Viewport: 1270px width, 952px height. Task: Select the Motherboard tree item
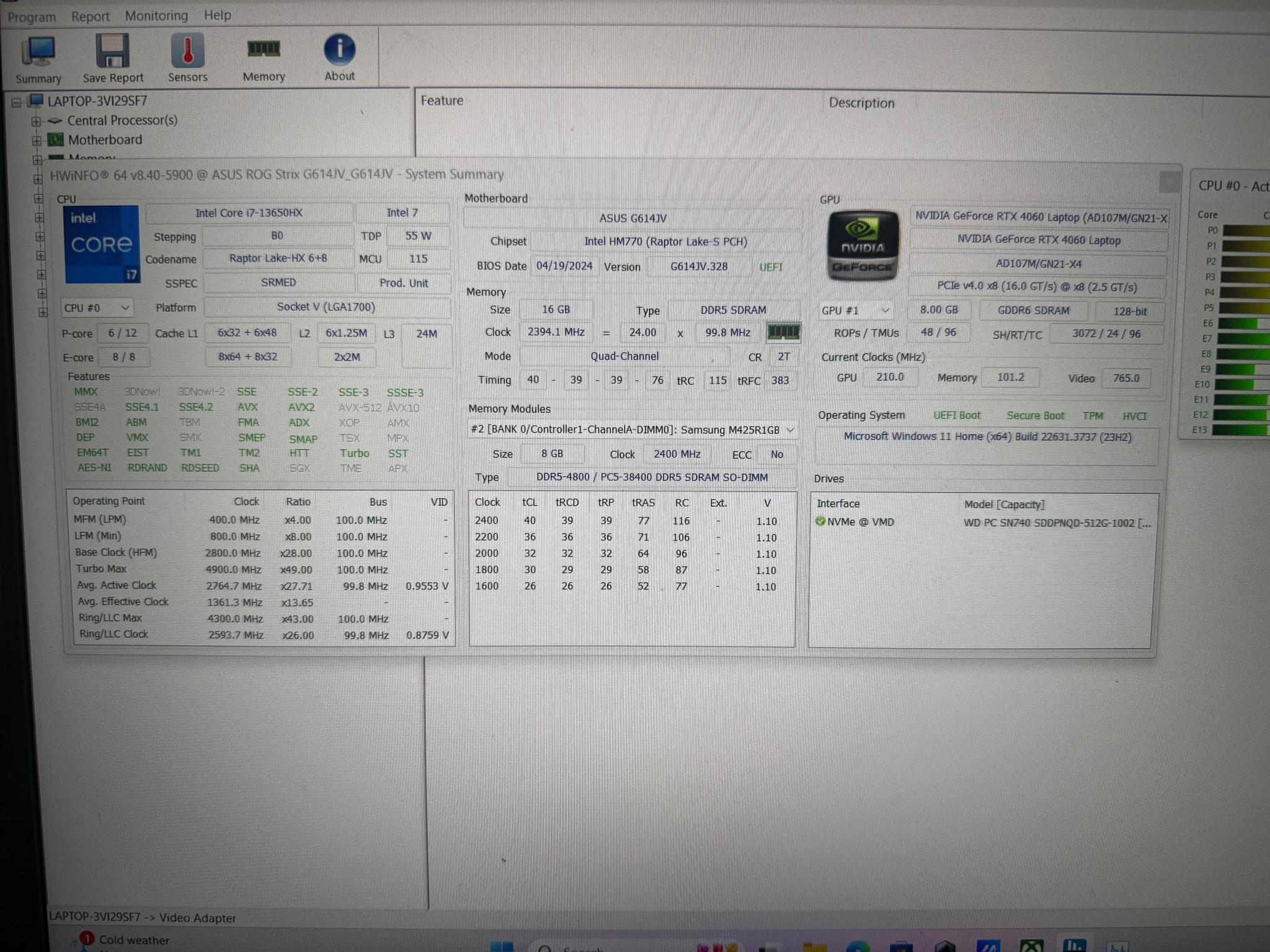(x=105, y=140)
